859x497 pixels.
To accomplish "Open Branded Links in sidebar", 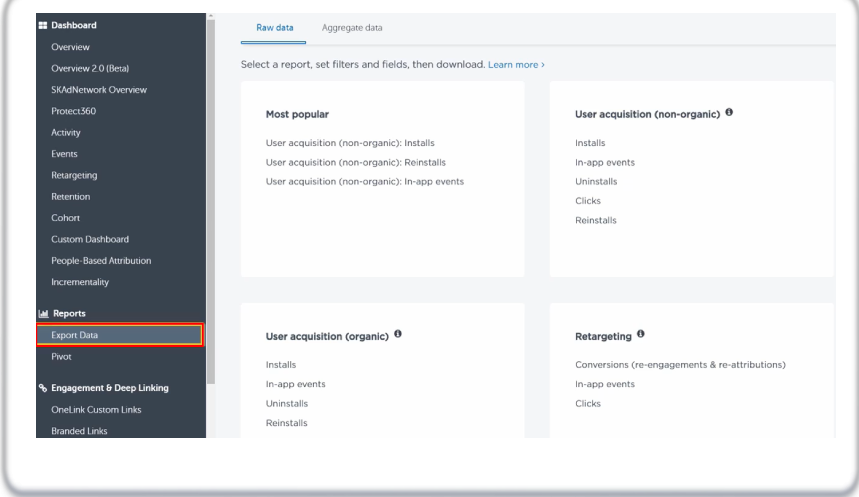I will (x=79, y=431).
